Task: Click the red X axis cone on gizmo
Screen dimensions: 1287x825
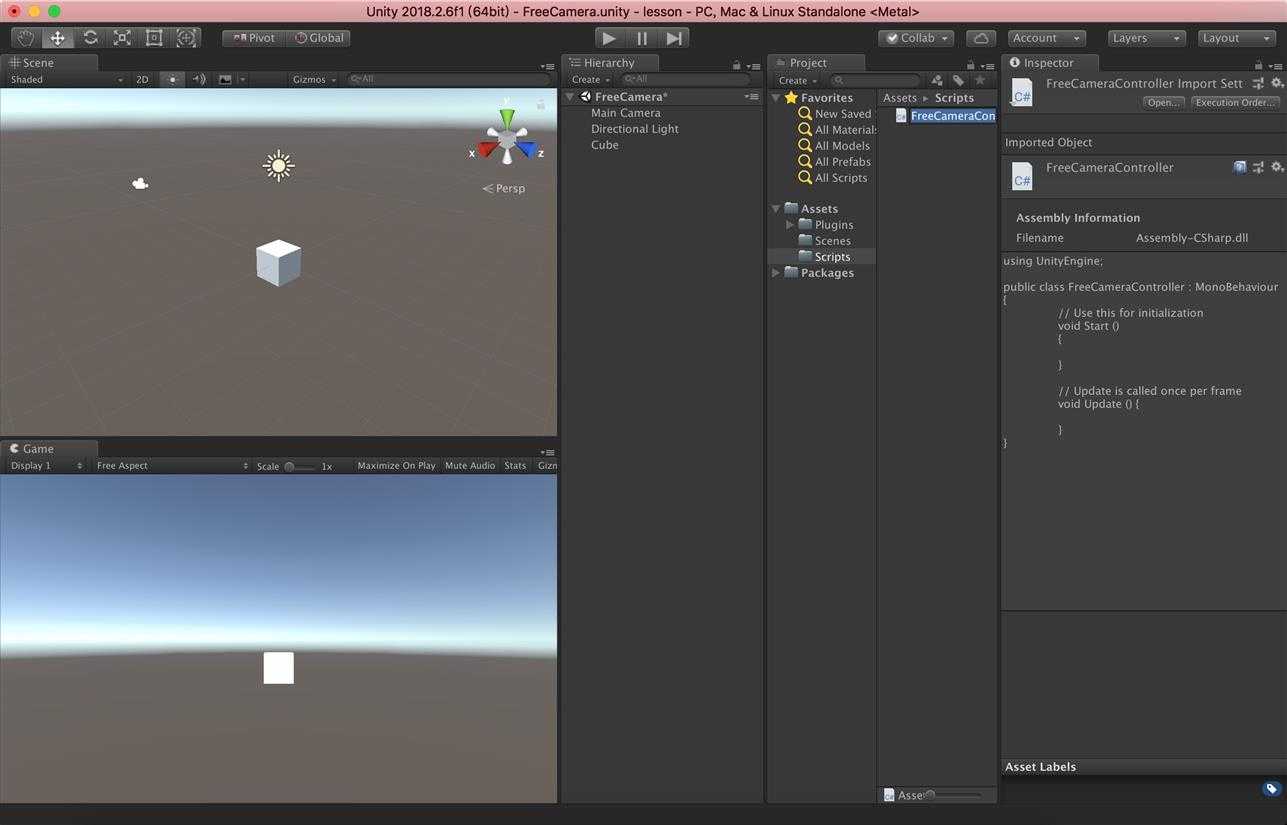Action: pyautogui.click(x=487, y=150)
